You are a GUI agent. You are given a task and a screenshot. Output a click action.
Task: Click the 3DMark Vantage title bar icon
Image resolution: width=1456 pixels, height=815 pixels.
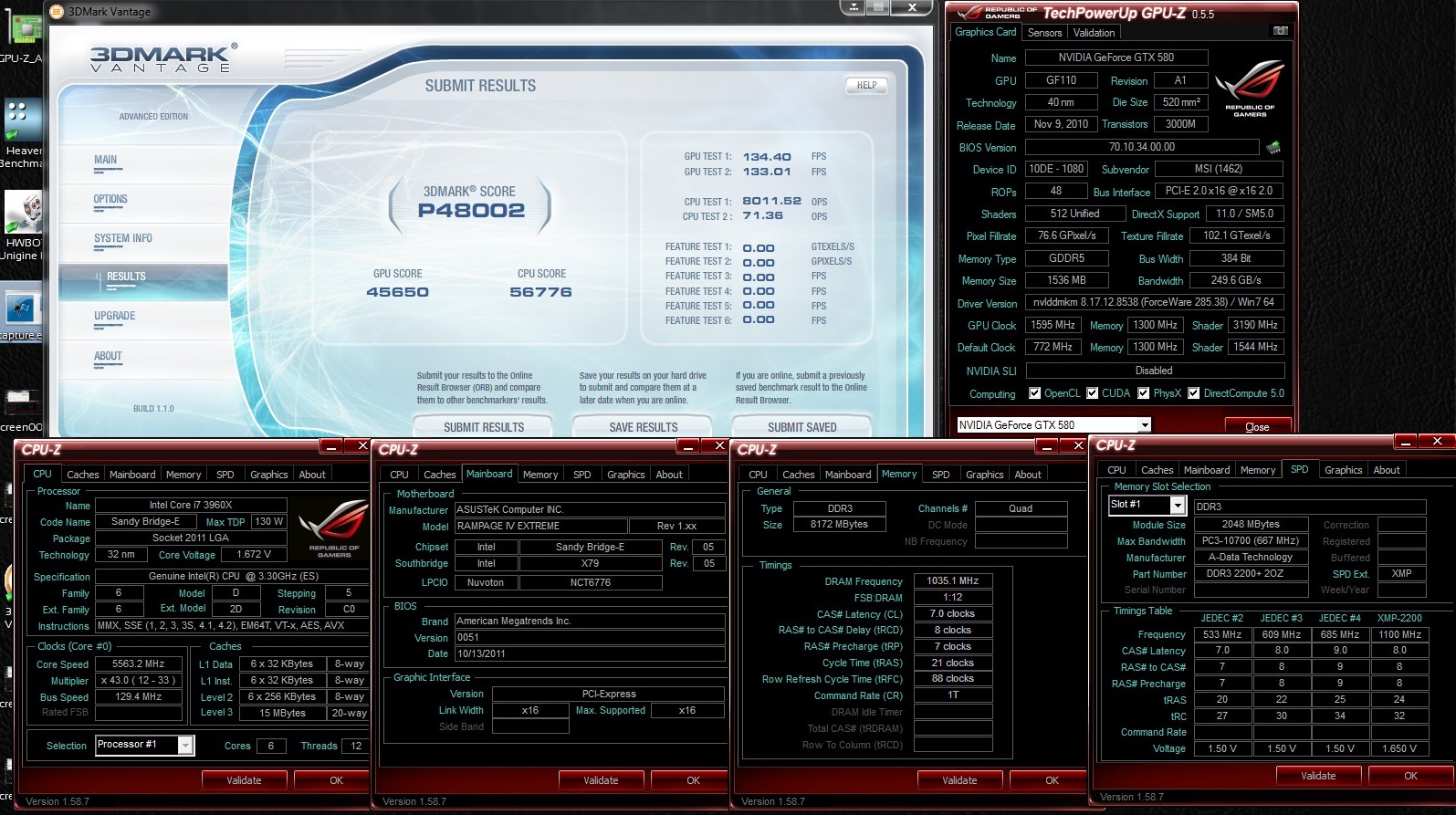pyautogui.click(x=58, y=12)
